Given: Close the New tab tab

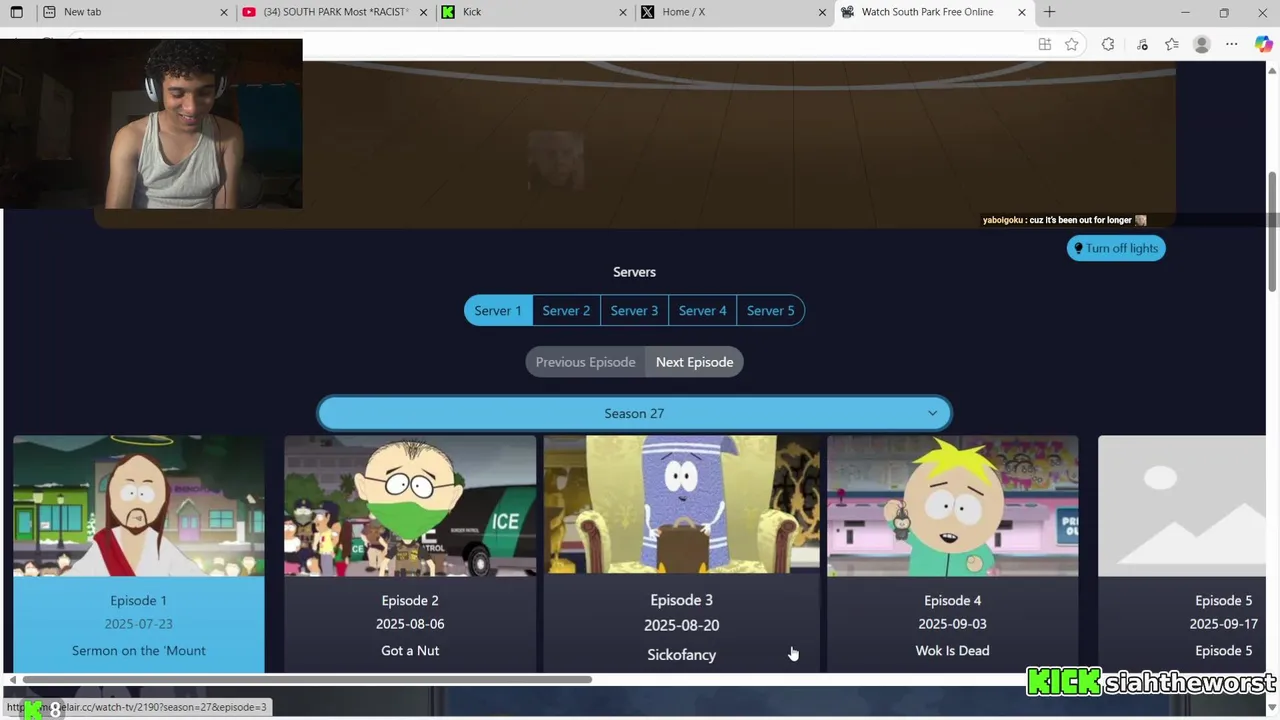Looking at the screenshot, I should pyautogui.click(x=224, y=12).
